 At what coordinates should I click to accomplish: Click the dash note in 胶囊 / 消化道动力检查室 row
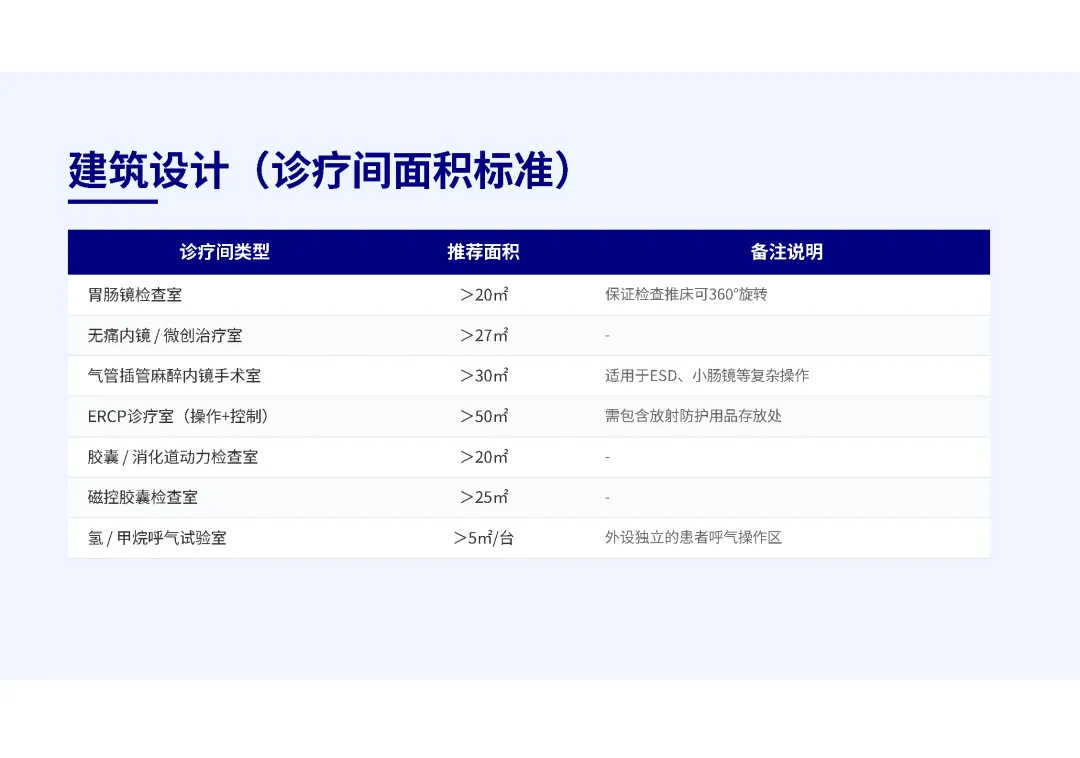coord(608,457)
